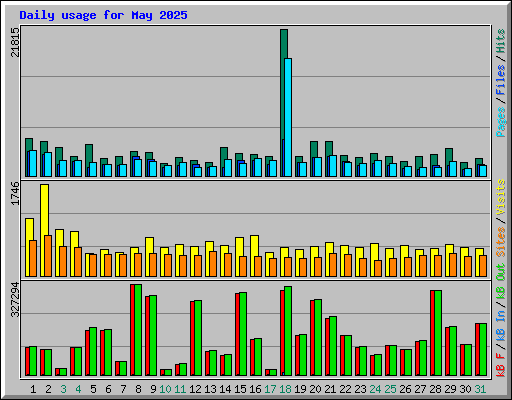Click the 'Files' legend label
The image size is (512, 400).
pos(501,80)
